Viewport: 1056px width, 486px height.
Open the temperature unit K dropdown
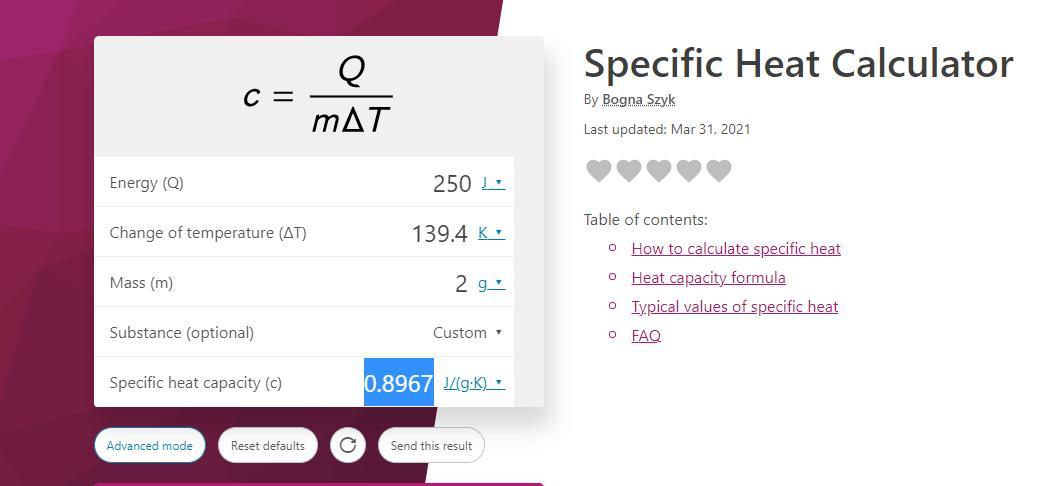click(490, 233)
